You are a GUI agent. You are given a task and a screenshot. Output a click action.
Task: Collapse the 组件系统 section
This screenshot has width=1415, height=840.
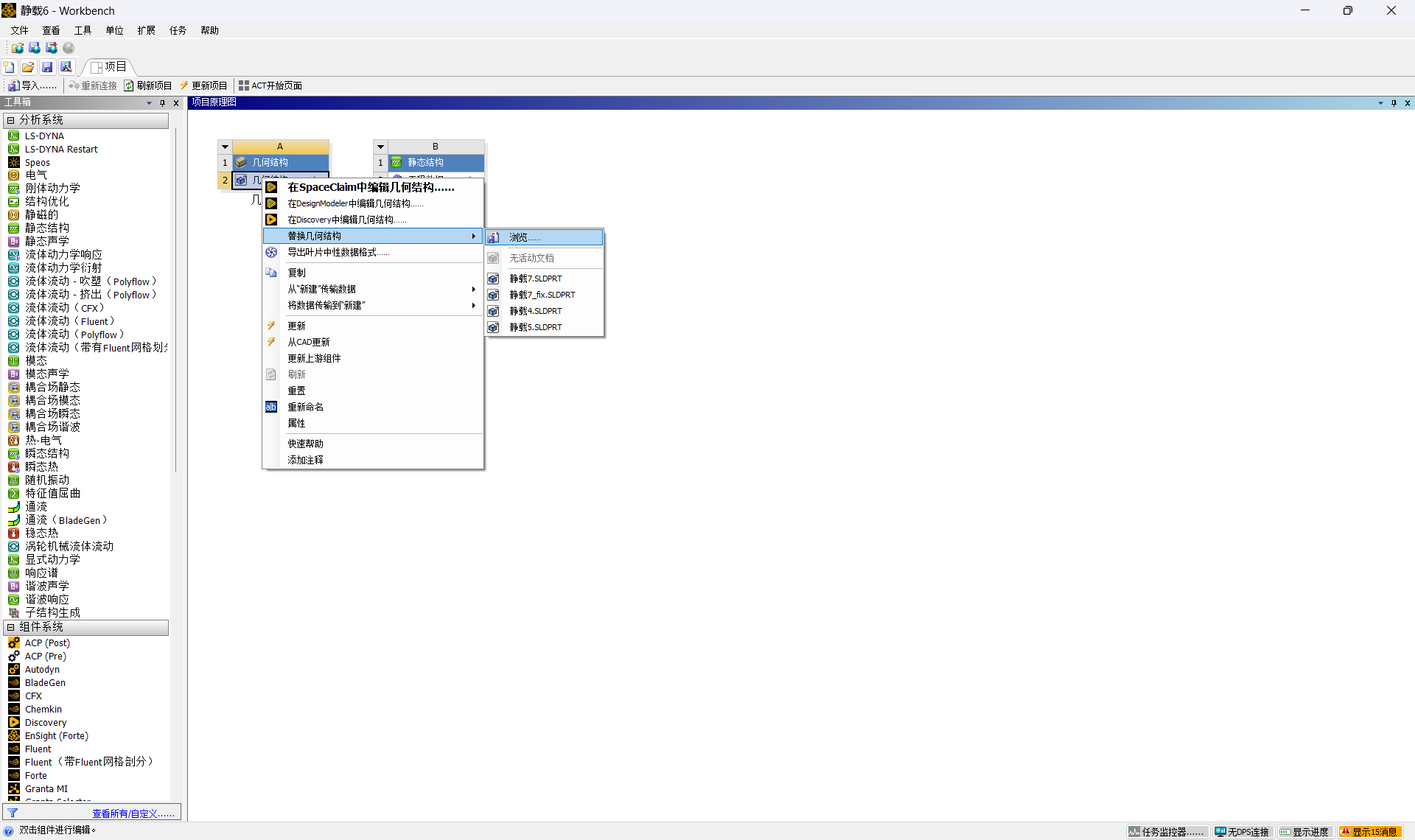[x=10, y=627]
